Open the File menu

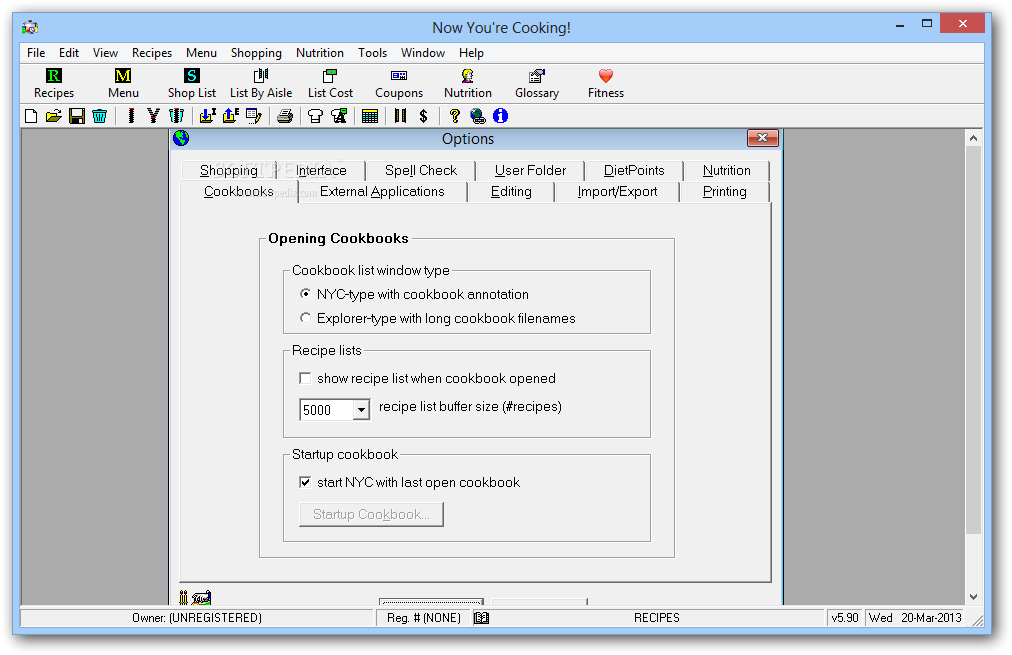pyautogui.click(x=36, y=53)
